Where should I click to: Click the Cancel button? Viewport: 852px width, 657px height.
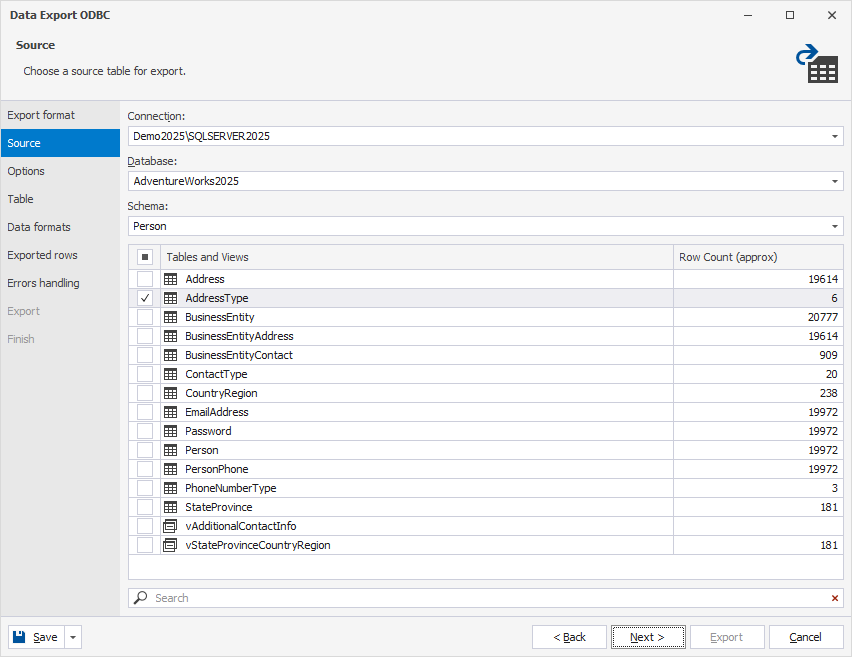[x=805, y=637]
